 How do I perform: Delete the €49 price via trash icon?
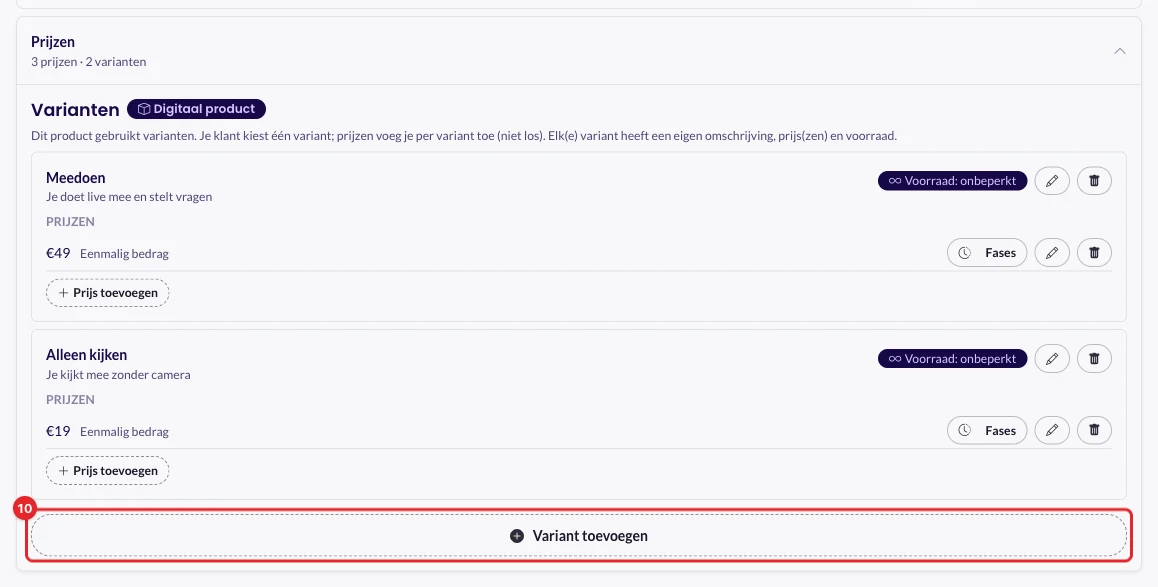pyautogui.click(x=1094, y=253)
